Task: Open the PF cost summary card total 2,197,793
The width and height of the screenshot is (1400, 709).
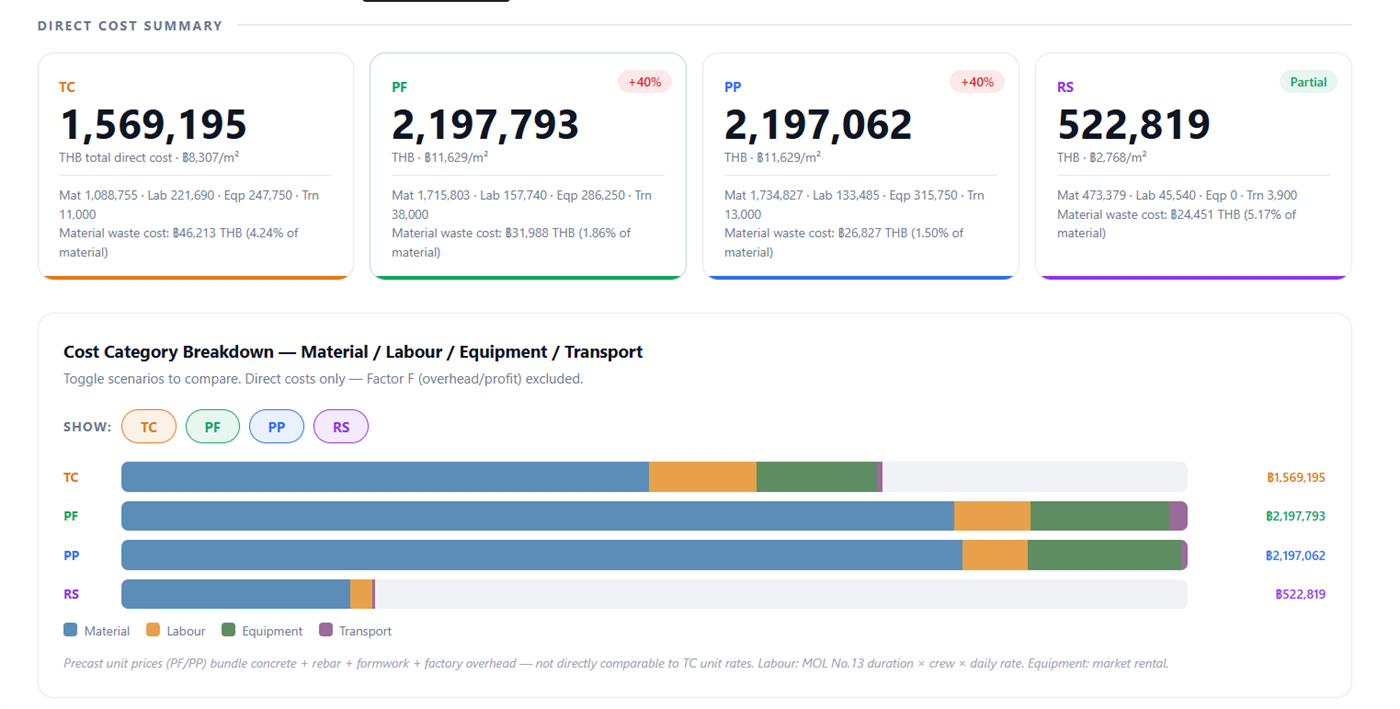Action: tap(485, 125)
